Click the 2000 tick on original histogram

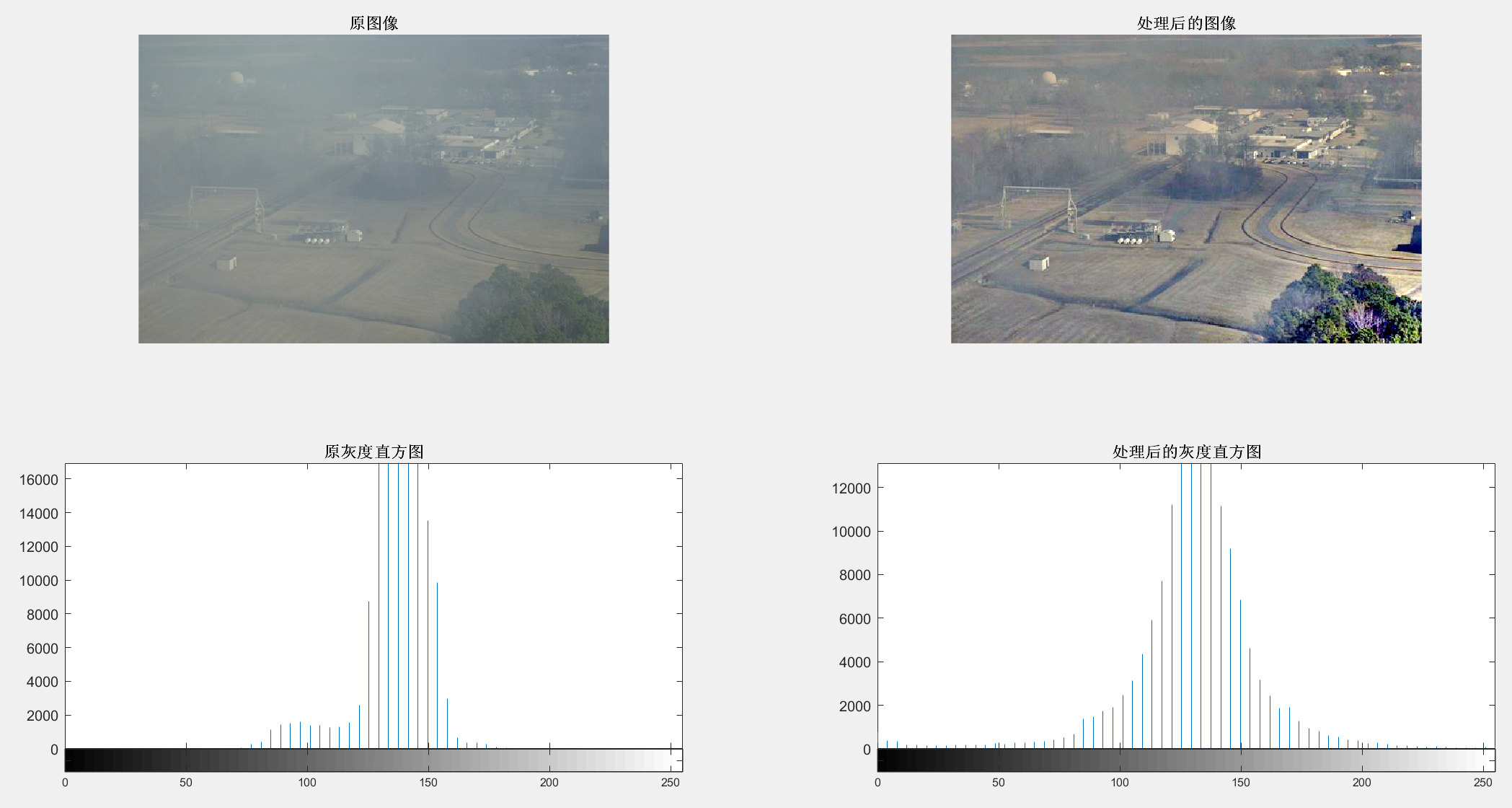click(43, 716)
